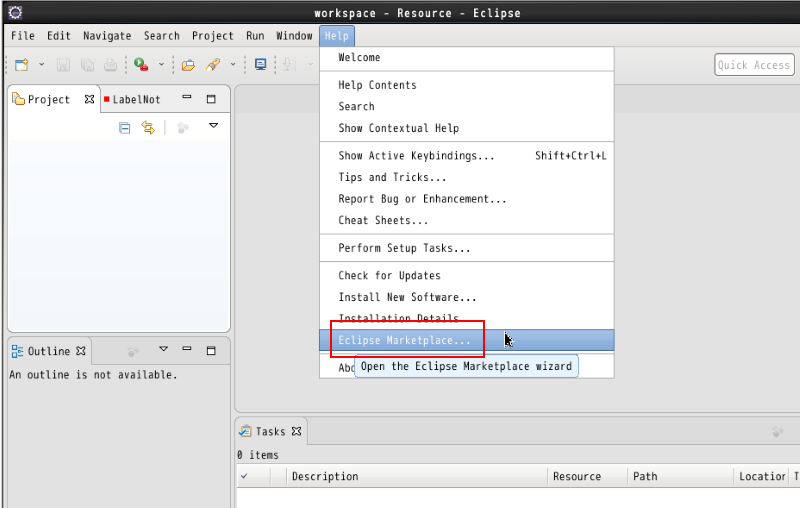Sort Tasks by Description column header
Viewport: 800px width, 508px height.
[417, 476]
